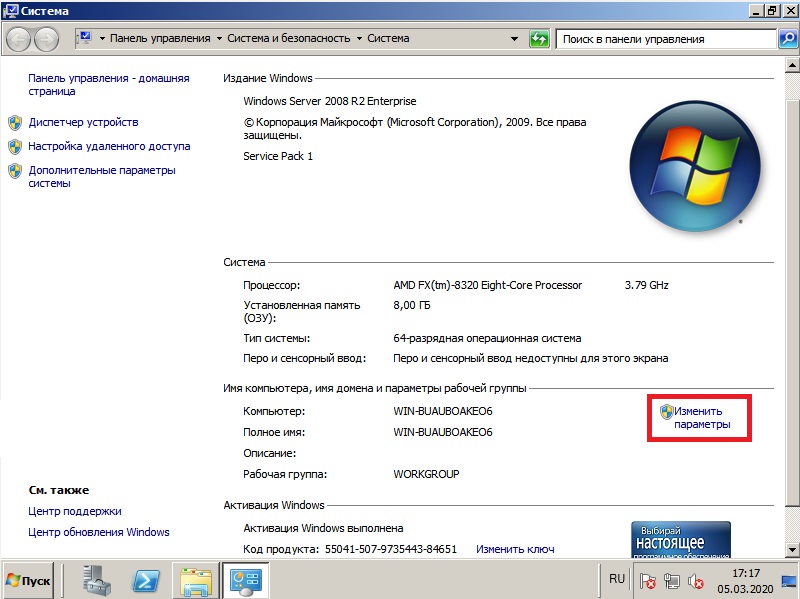Open Server Manager from the taskbar
Image resolution: width=800 pixels, height=599 pixels.
pyautogui.click(x=96, y=581)
